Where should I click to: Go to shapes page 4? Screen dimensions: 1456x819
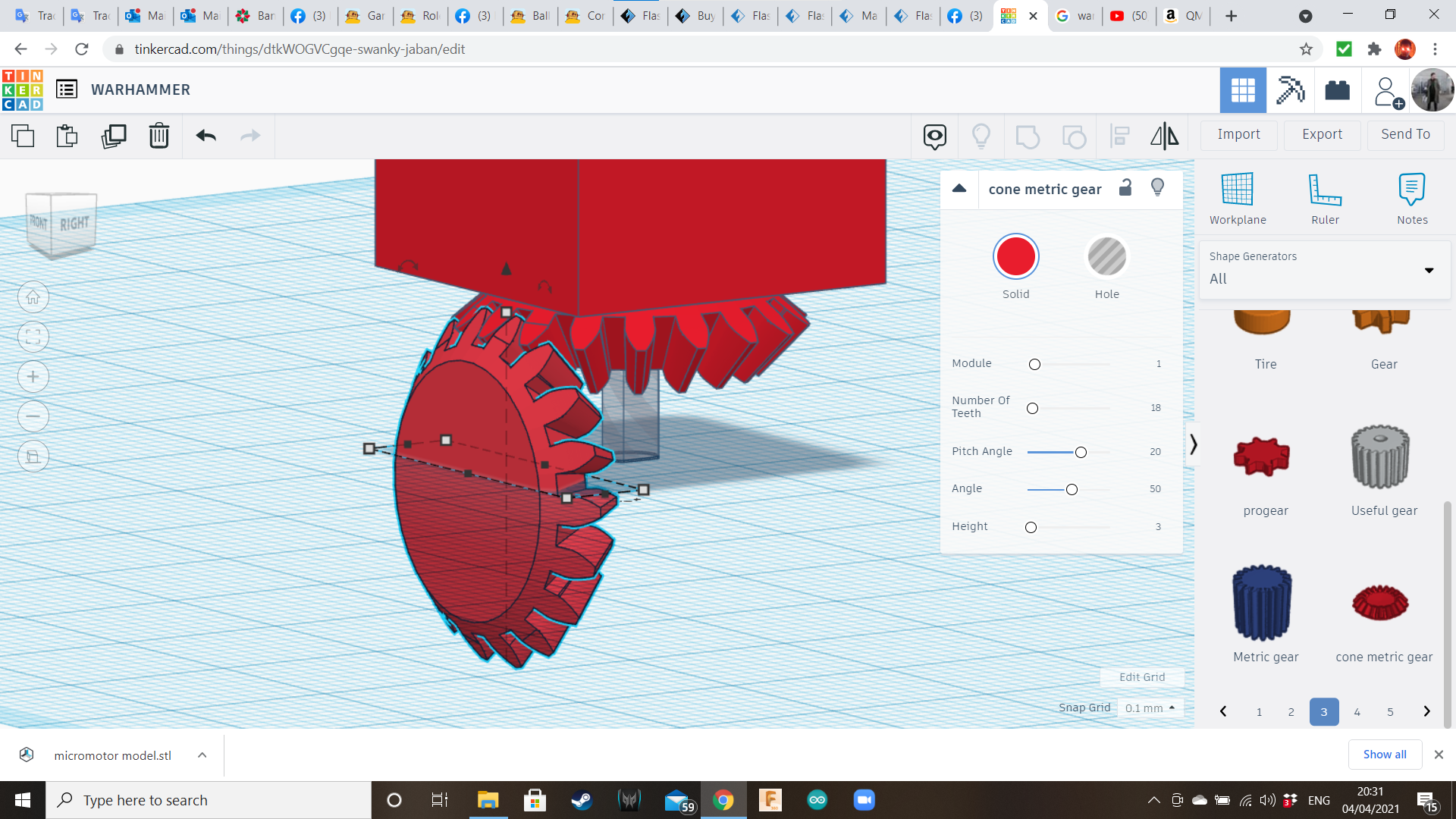[1357, 711]
